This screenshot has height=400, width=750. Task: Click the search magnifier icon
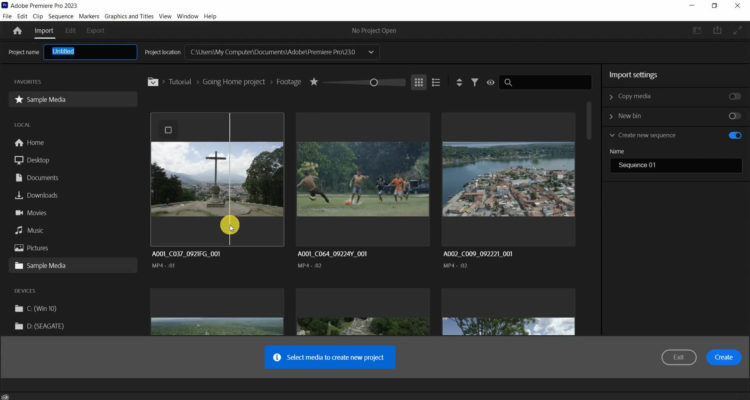coord(508,82)
